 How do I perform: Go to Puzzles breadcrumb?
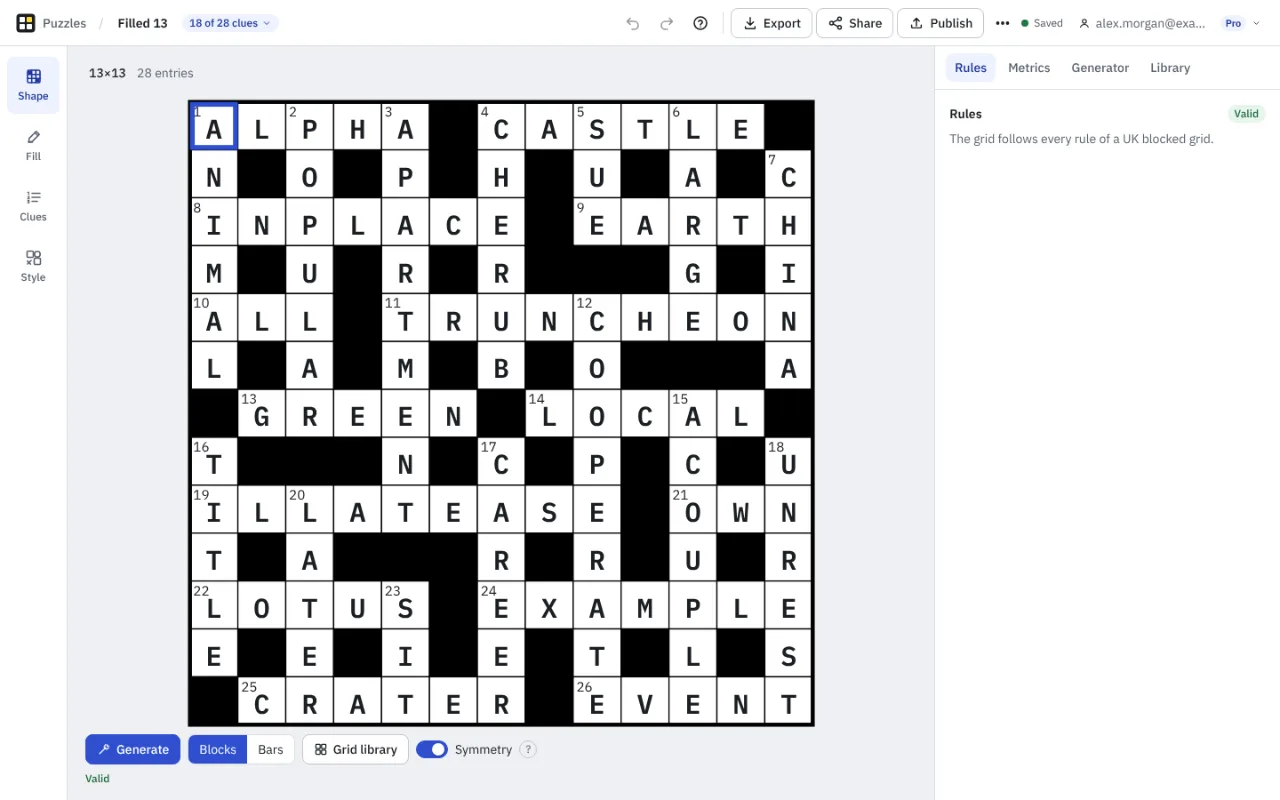(x=64, y=23)
